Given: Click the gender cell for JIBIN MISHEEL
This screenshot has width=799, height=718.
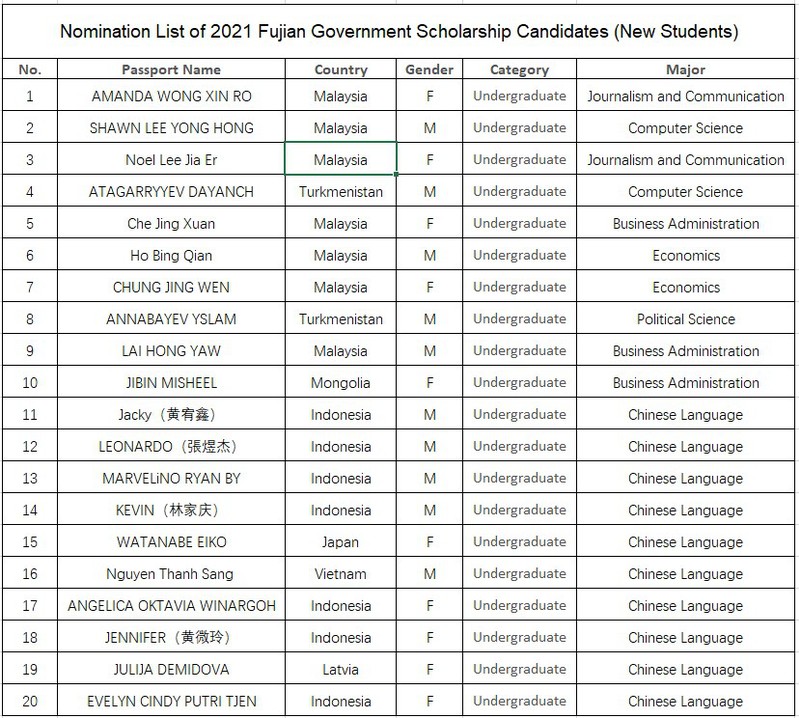Looking at the screenshot, I should tap(430, 383).
